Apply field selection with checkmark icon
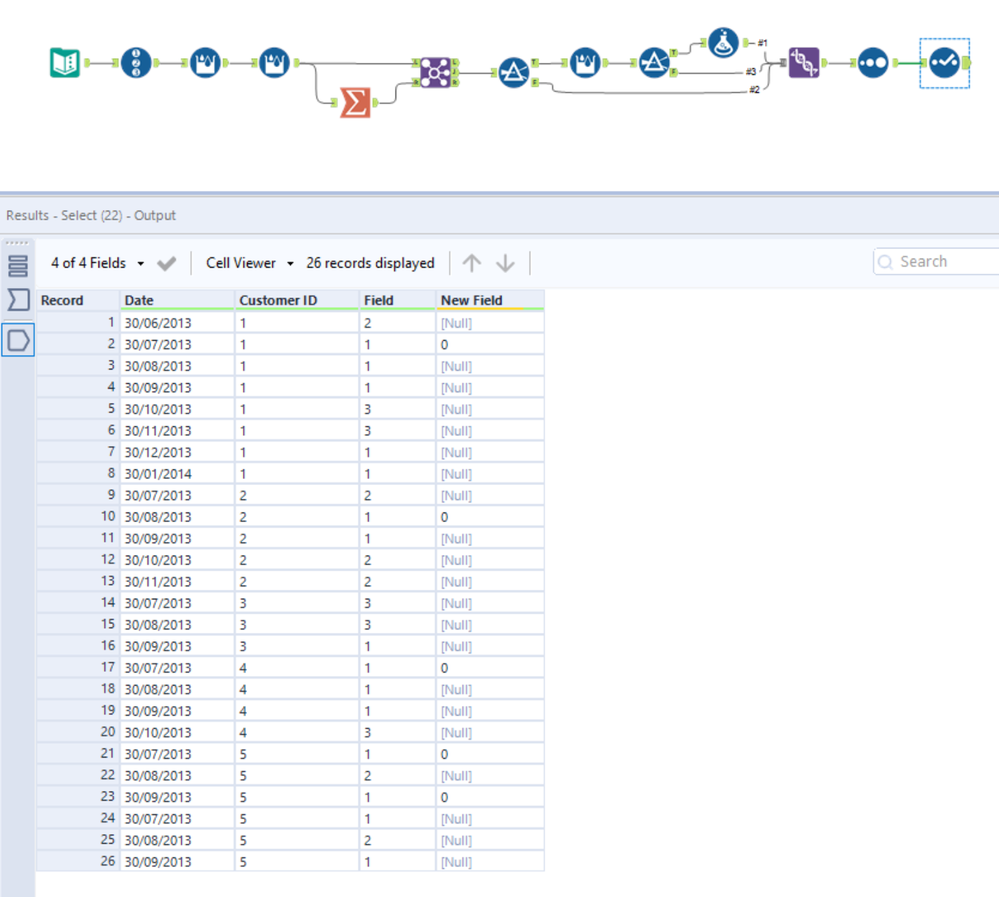The image size is (999, 897). click(166, 263)
